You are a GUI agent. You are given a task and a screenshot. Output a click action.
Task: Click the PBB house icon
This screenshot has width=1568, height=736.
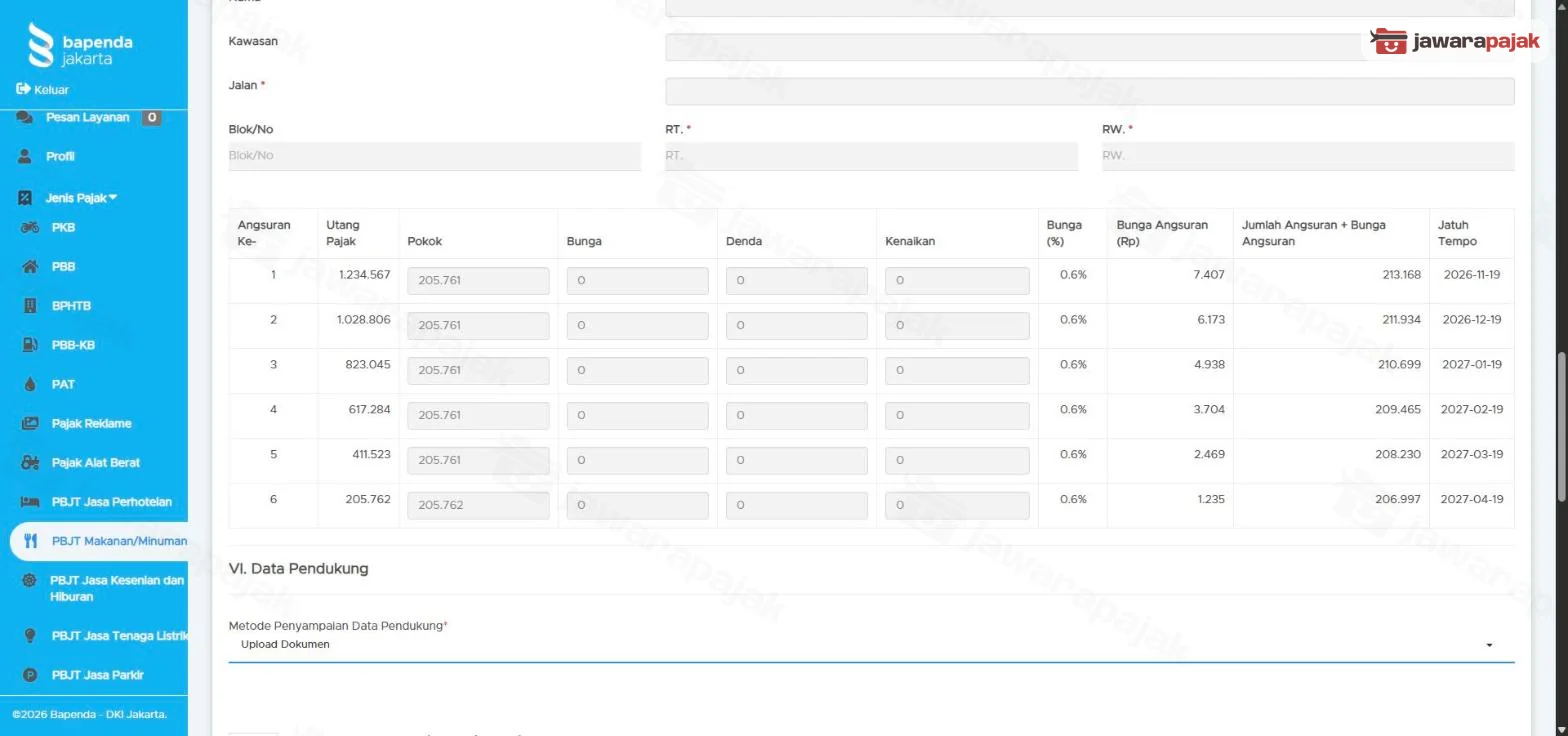[x=30, y=267]
